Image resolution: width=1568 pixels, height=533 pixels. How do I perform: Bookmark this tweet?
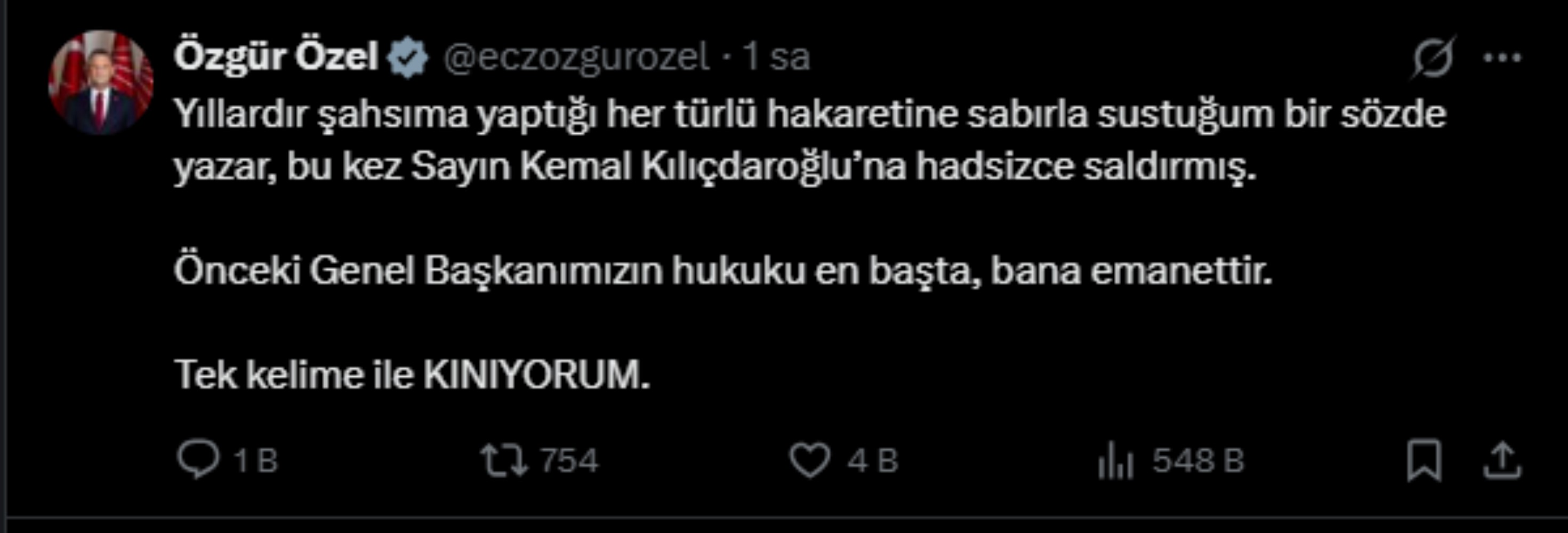point(1425,461)
